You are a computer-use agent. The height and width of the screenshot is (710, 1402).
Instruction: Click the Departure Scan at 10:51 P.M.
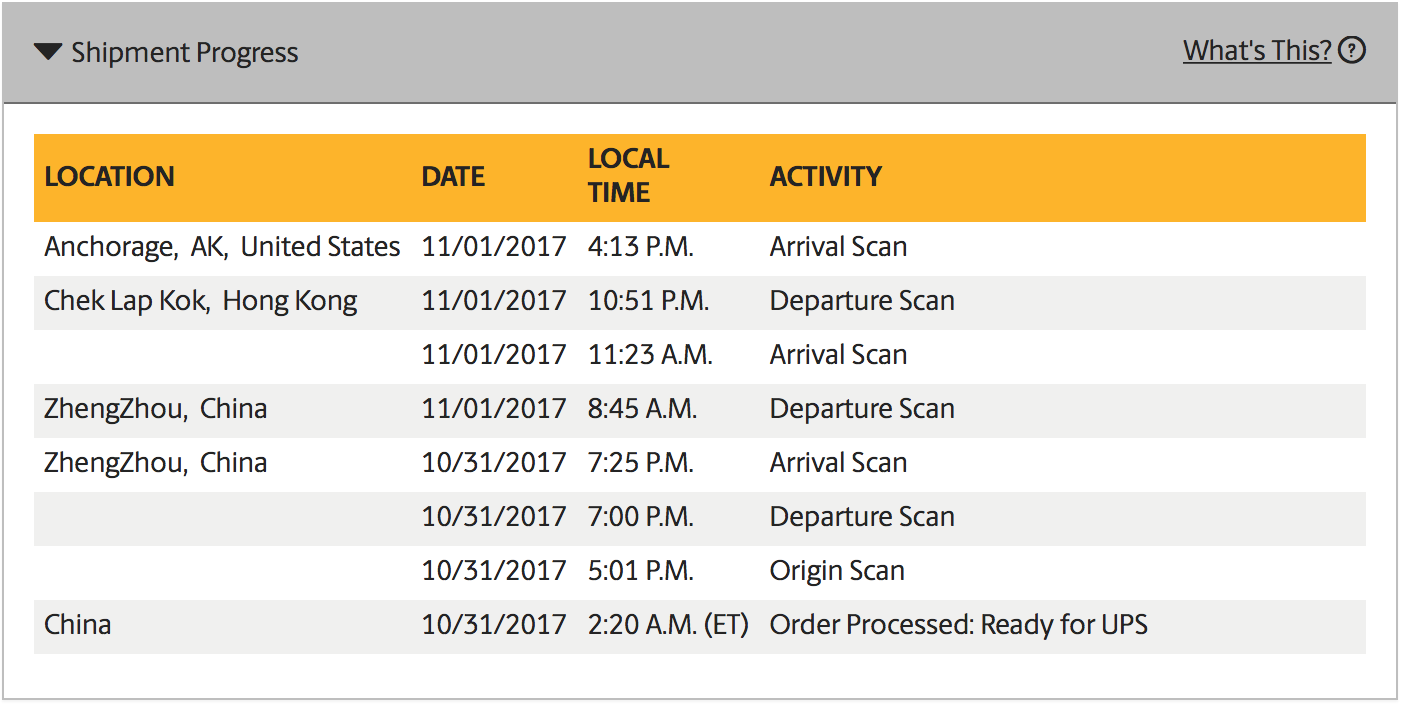coord(862,301)
